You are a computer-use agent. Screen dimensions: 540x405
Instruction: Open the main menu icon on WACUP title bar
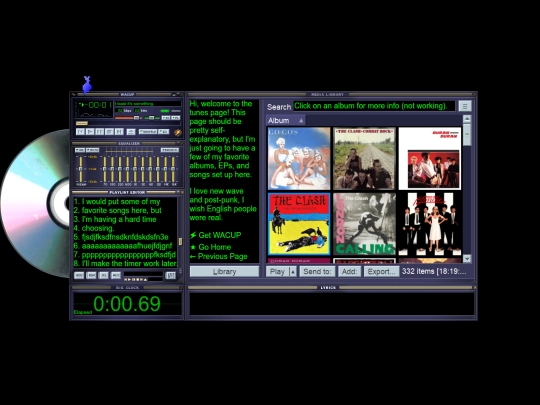tap(73, 94)
